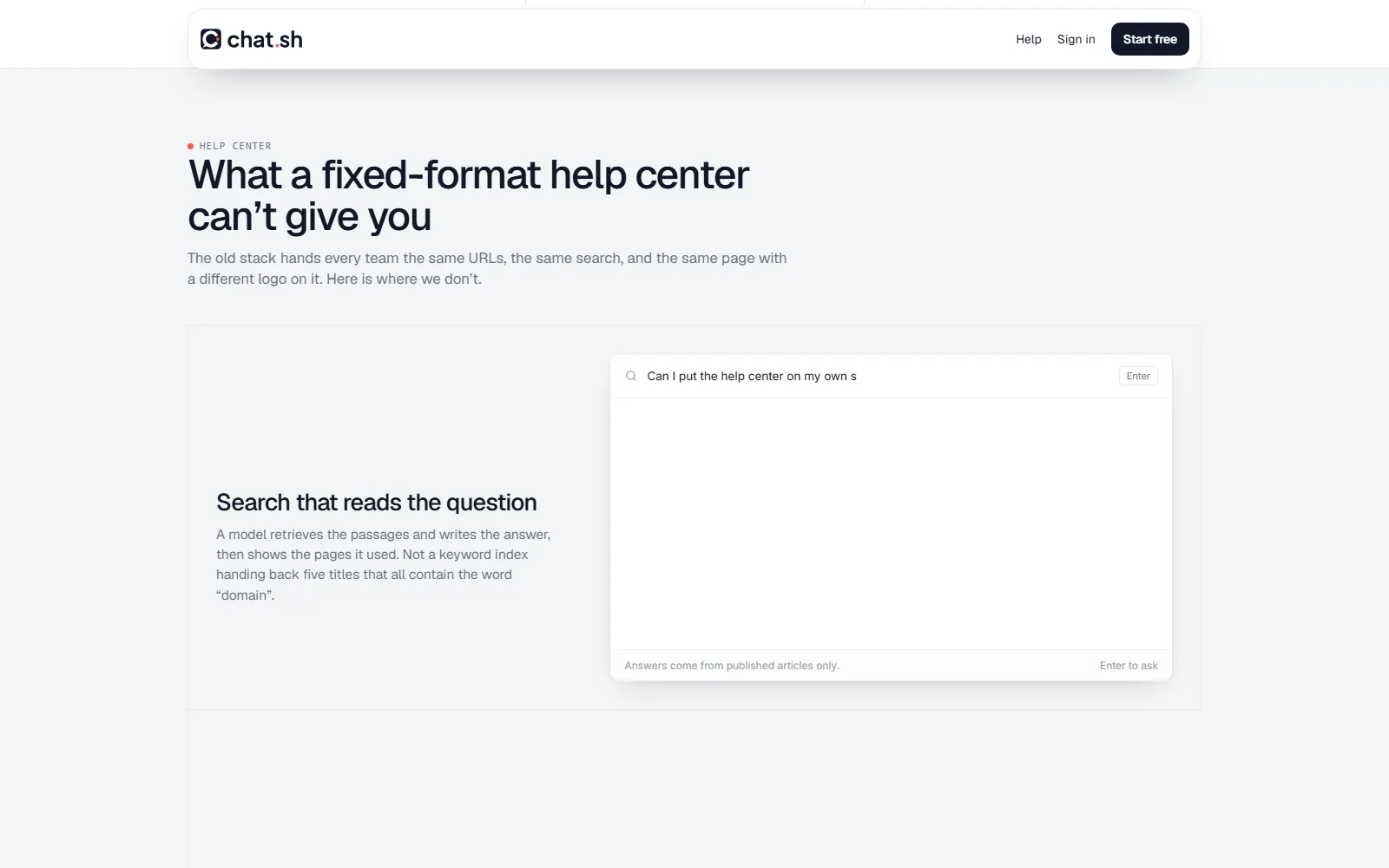Screen dimensions: 1389x868
Task: Click the Enter key hint button in the search box
Action: (1138, 376)
